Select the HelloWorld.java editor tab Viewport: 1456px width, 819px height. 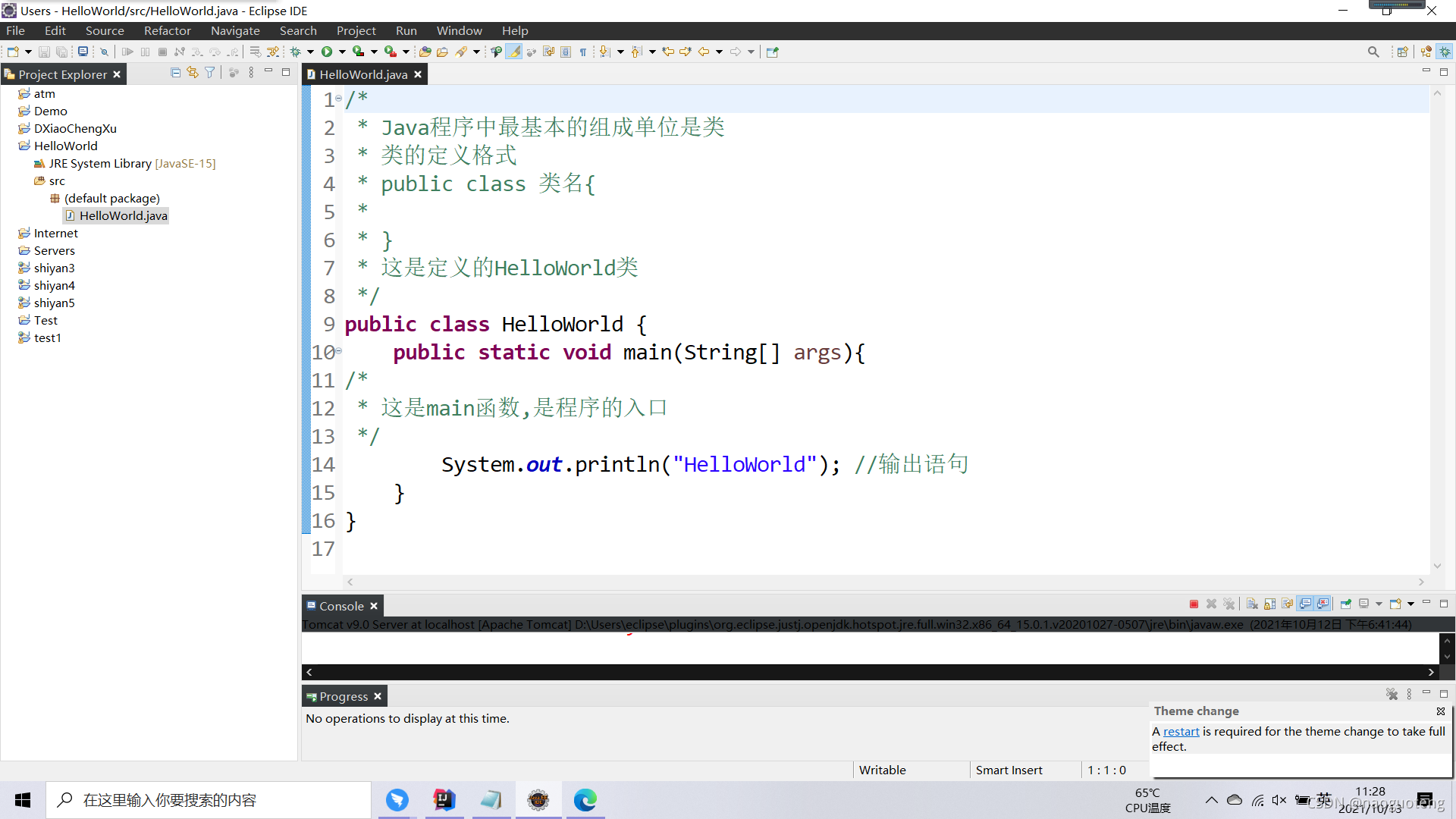pos(362,74)
